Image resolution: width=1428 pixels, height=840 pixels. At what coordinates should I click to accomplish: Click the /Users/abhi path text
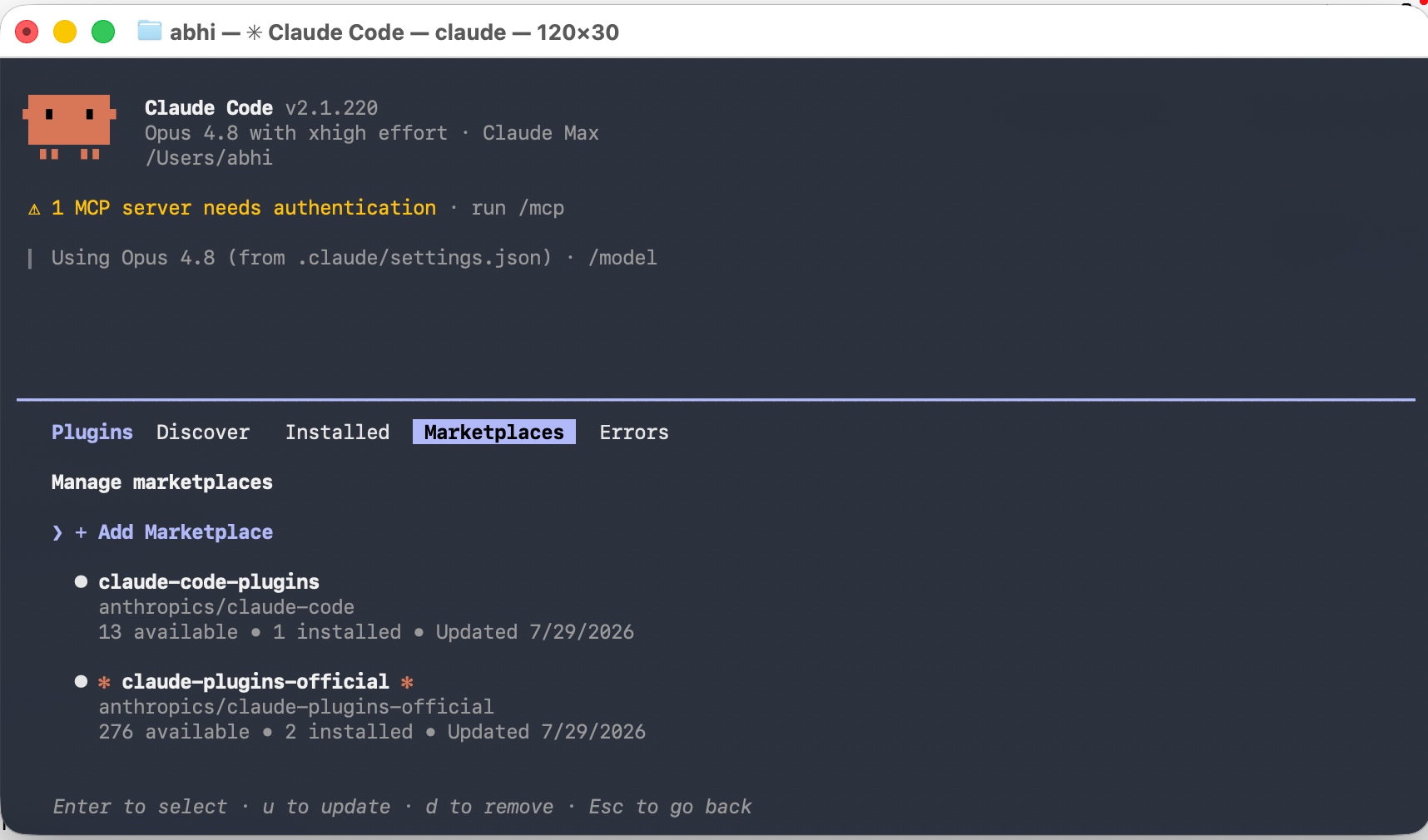209,158
